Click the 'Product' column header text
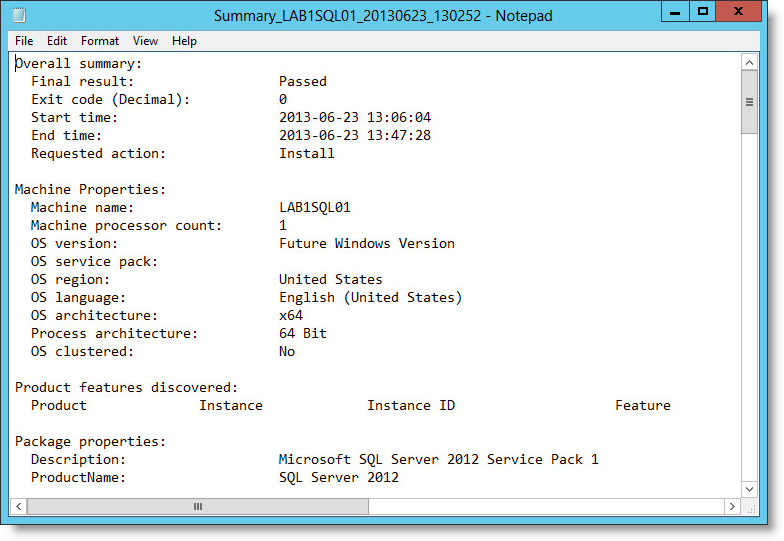Screen dimensions: 784x541 (58, 406)
